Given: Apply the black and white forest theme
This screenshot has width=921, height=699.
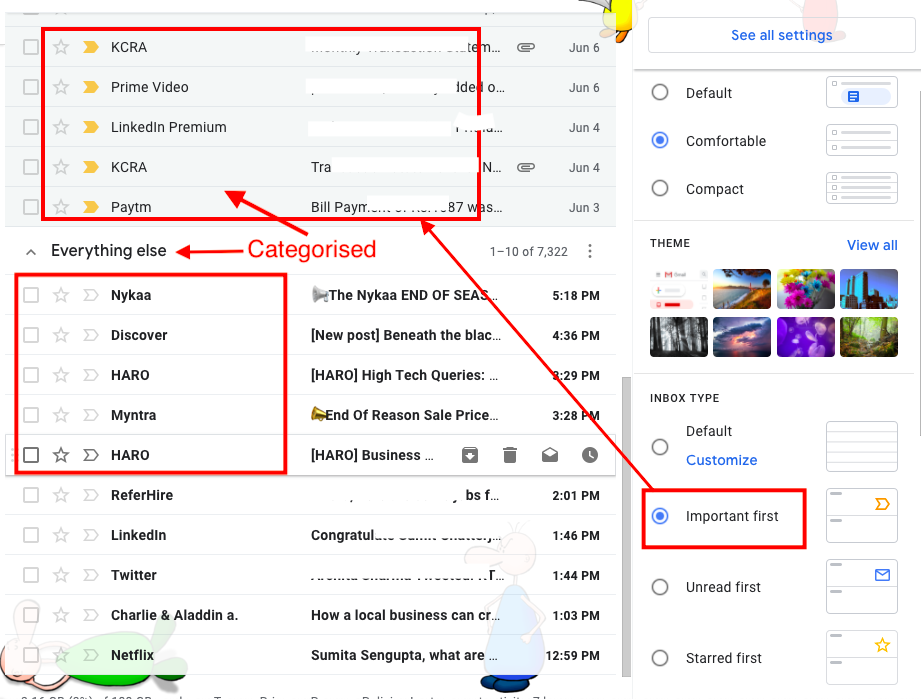Looking at the screenshot, I should pos(678,337).
